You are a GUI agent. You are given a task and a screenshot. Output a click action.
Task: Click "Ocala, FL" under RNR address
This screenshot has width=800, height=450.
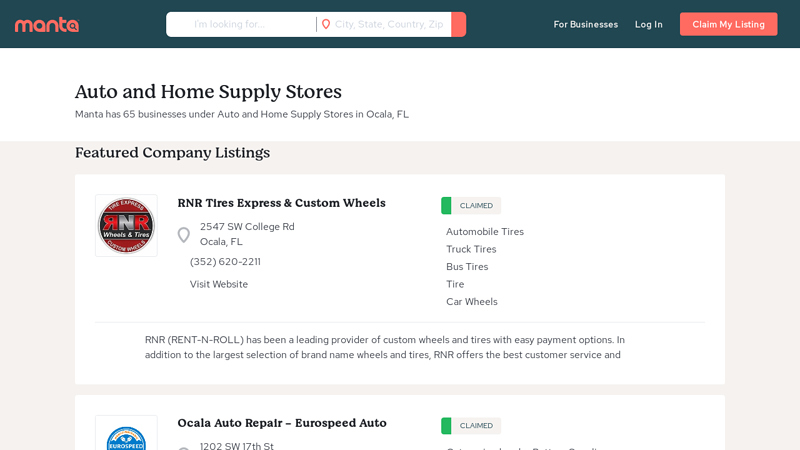tap(221, 241)
